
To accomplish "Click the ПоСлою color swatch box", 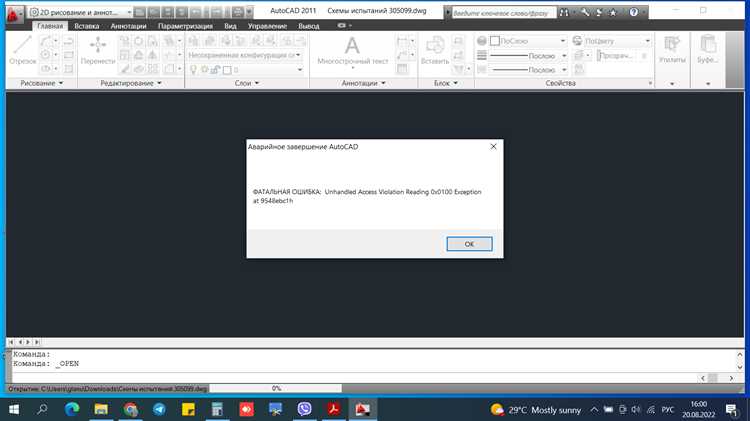I will [x=495, y=41].
